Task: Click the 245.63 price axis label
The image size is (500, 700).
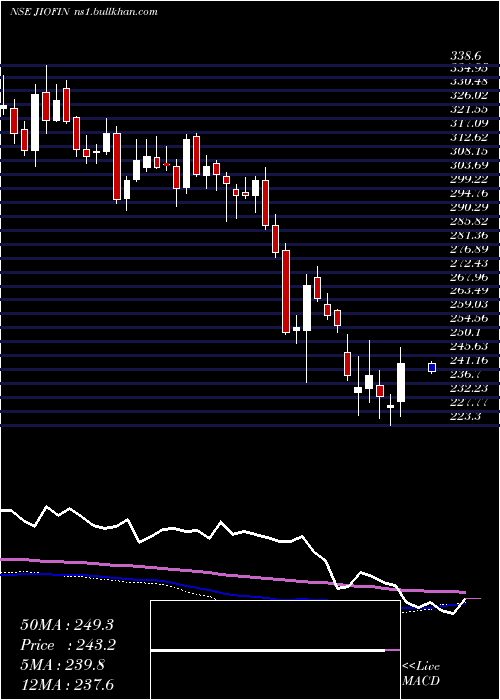Action: [468, 346]
